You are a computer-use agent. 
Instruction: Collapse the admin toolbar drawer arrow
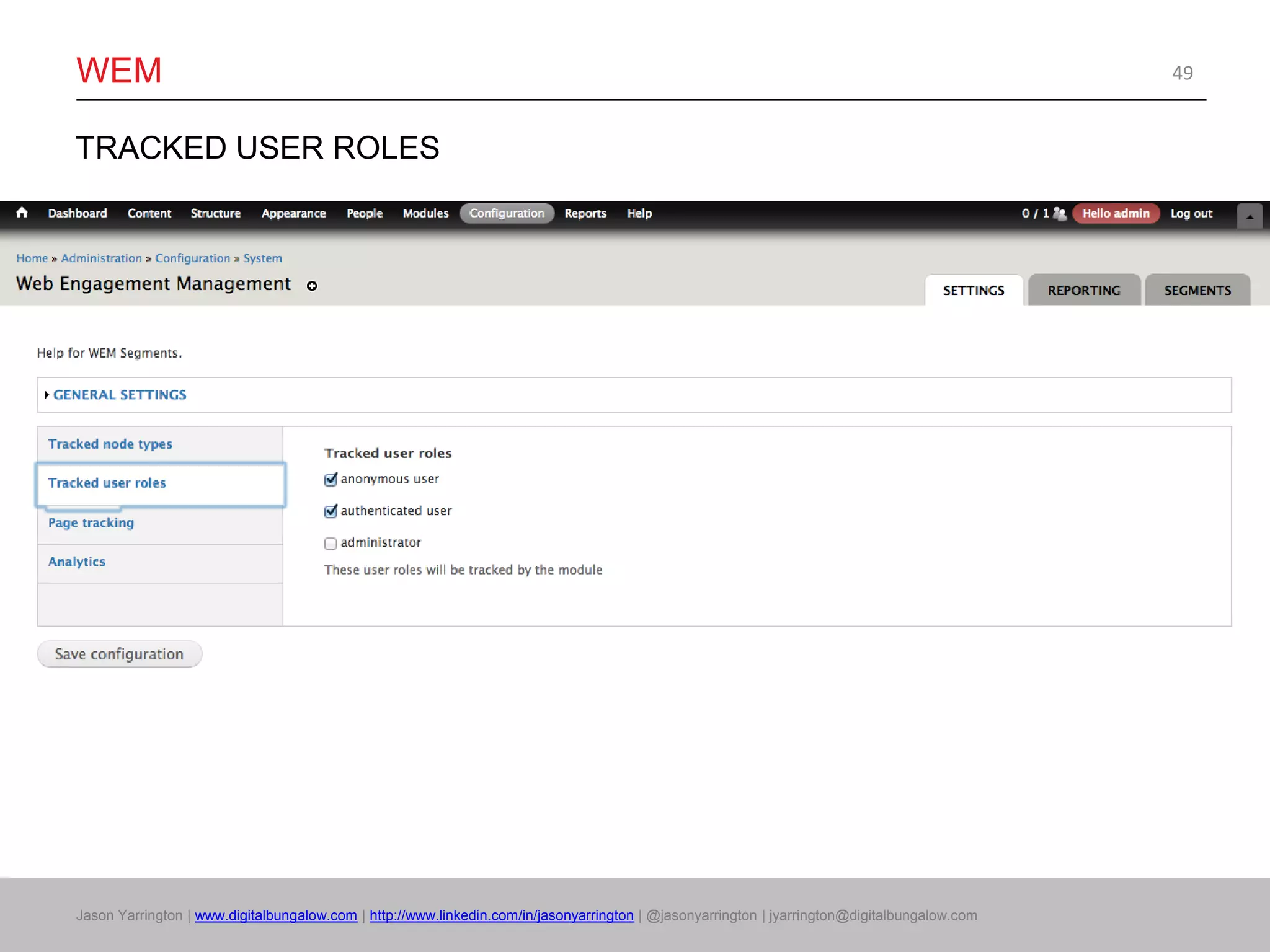coord(1250,216)
